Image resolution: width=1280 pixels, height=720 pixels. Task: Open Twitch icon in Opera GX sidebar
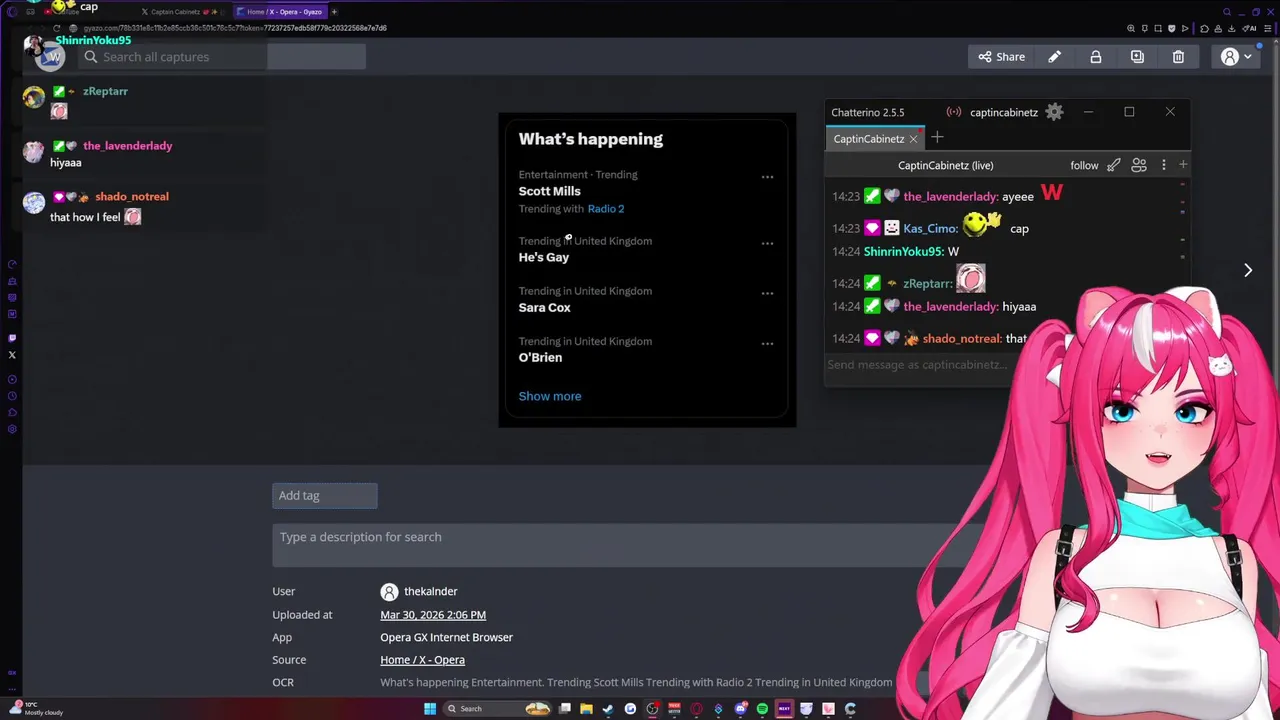click(x=12, y=338)
